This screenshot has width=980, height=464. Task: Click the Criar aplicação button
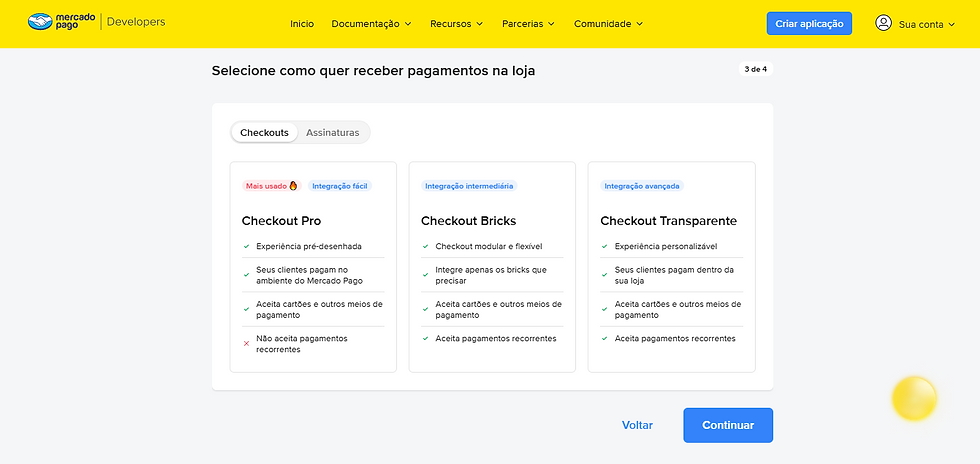tap(809, 24)
